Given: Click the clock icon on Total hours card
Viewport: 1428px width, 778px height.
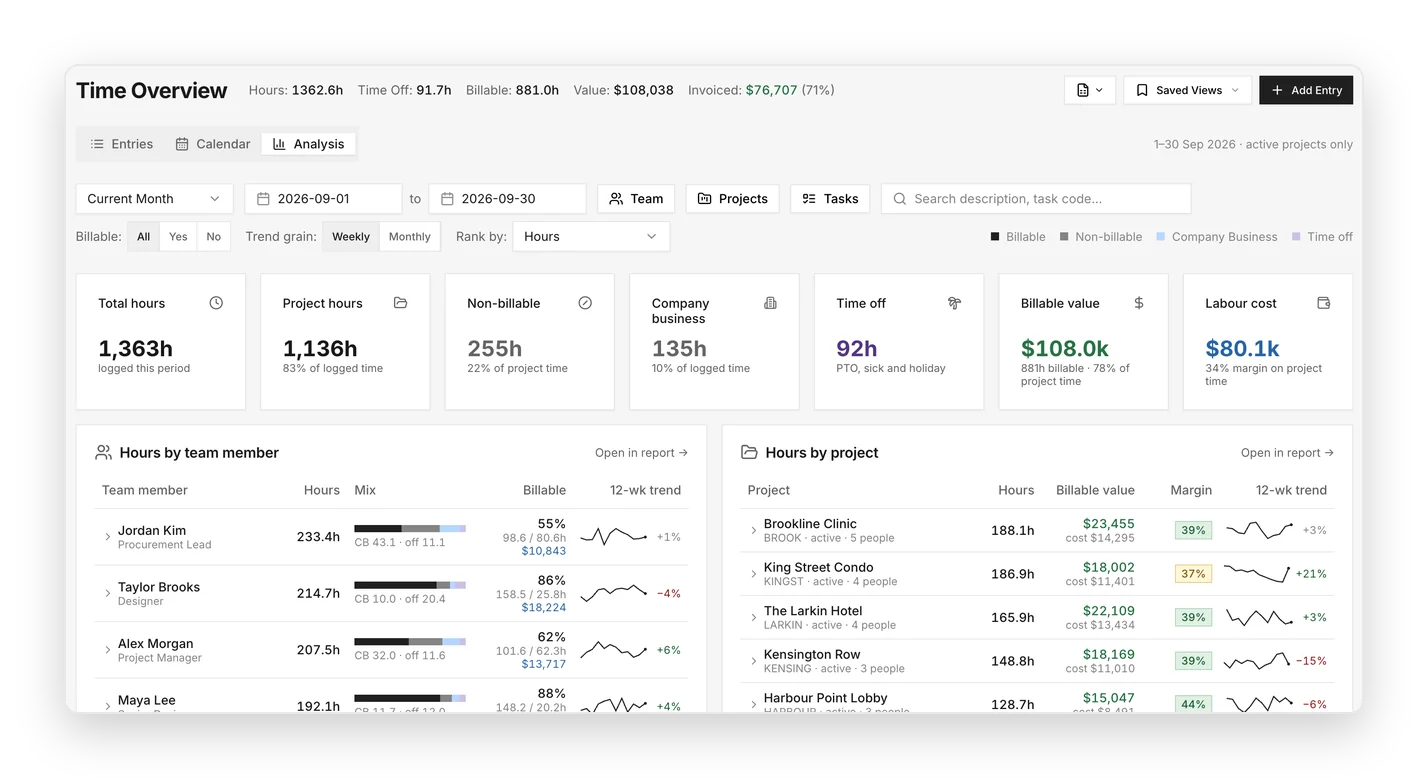Looking at the screenshot, I should [x=216, y=303].
